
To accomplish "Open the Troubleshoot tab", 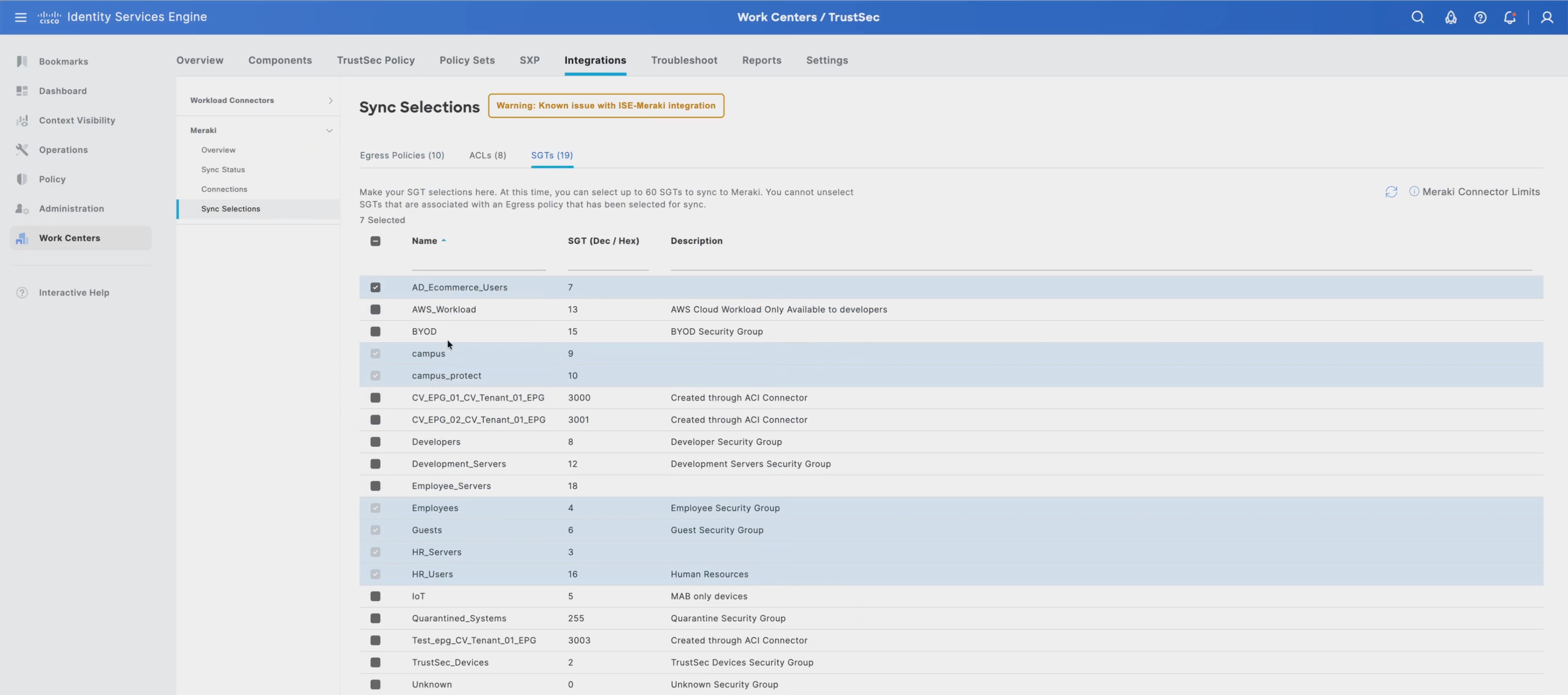I will [684, 60].
